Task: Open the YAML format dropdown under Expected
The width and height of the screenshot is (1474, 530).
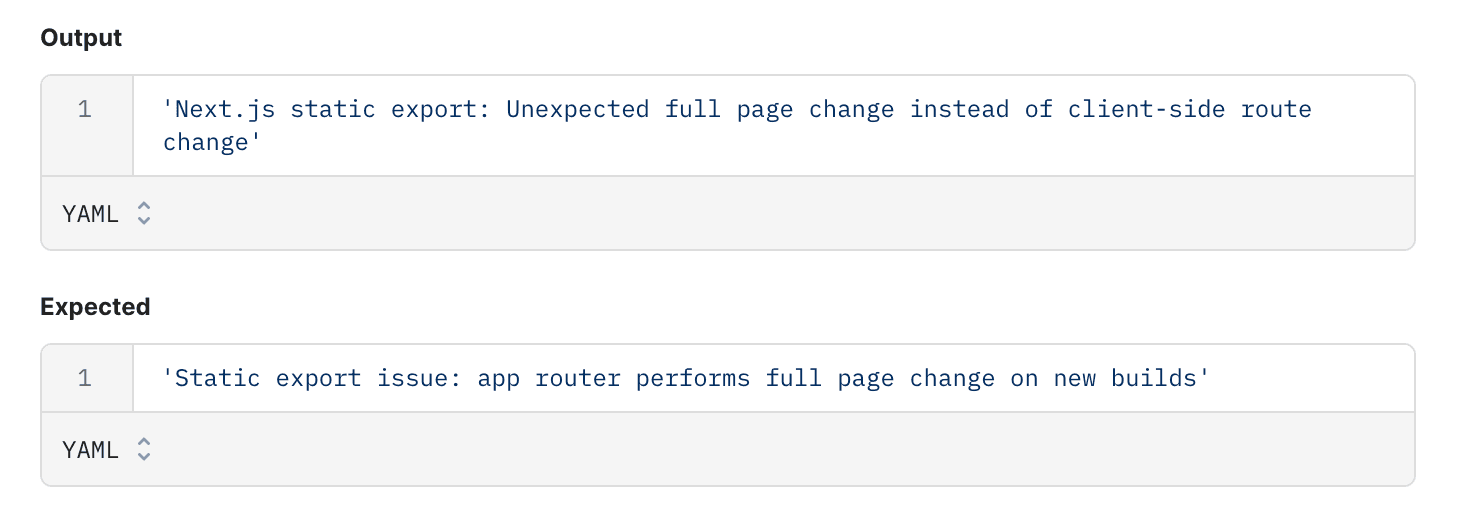Action: (105, 450)
